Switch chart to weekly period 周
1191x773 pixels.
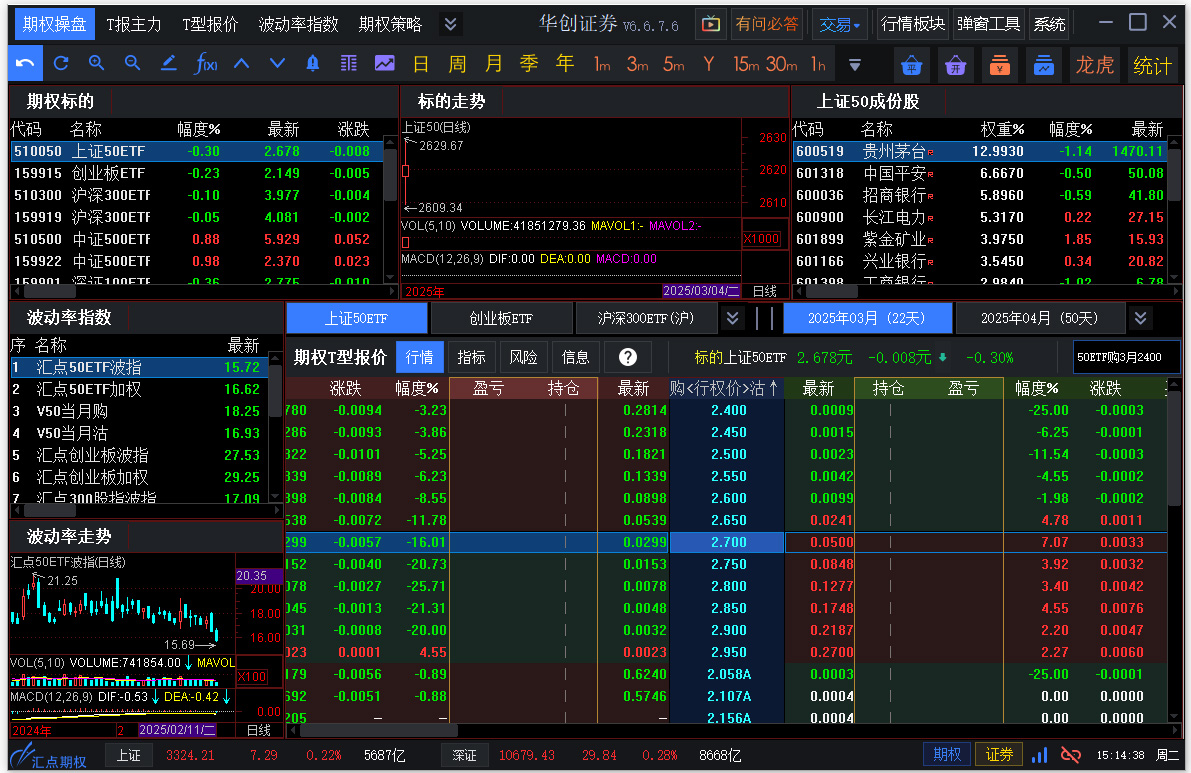click(457, 65)
